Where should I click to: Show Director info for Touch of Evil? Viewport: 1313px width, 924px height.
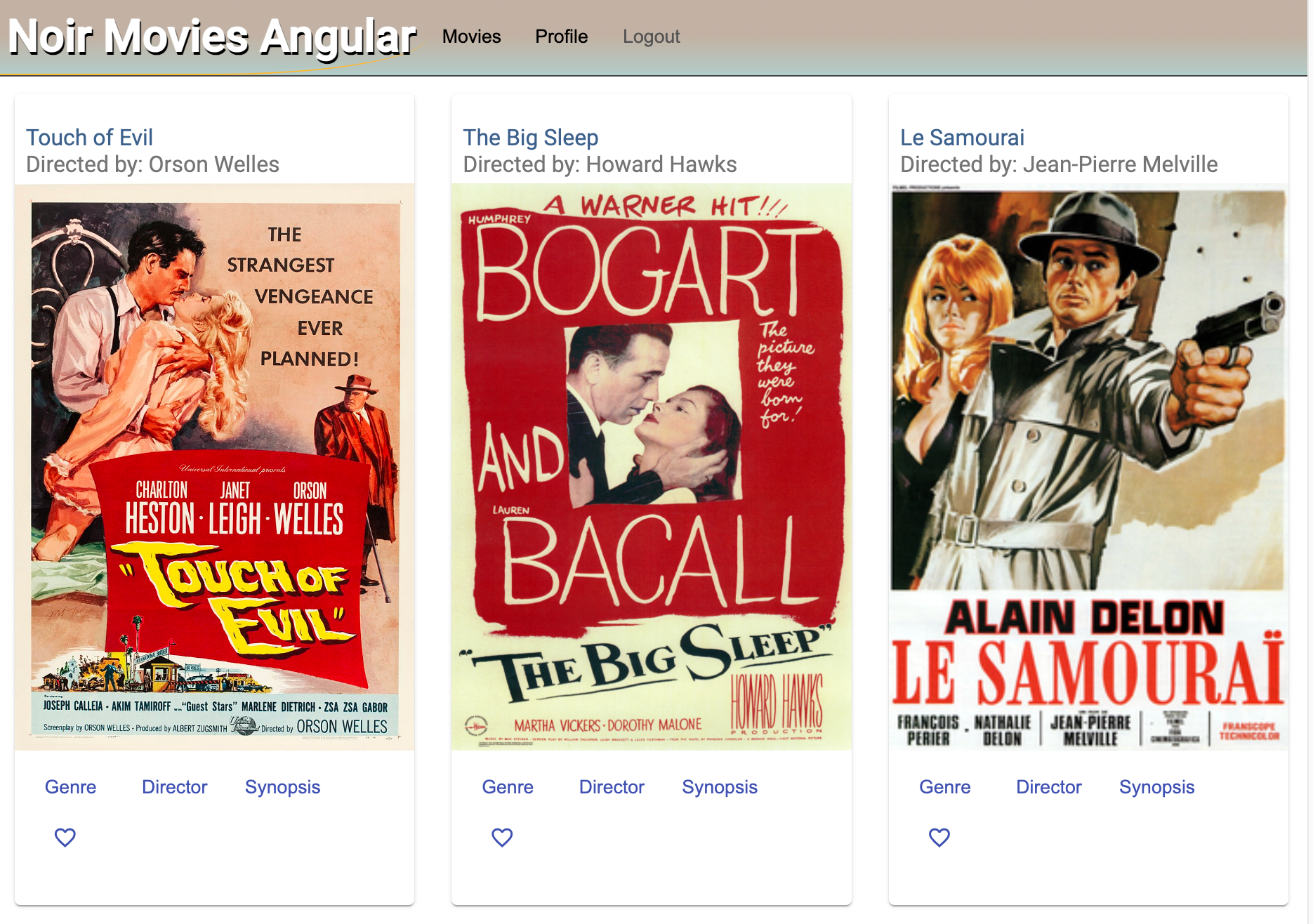[x=175, y=787]
